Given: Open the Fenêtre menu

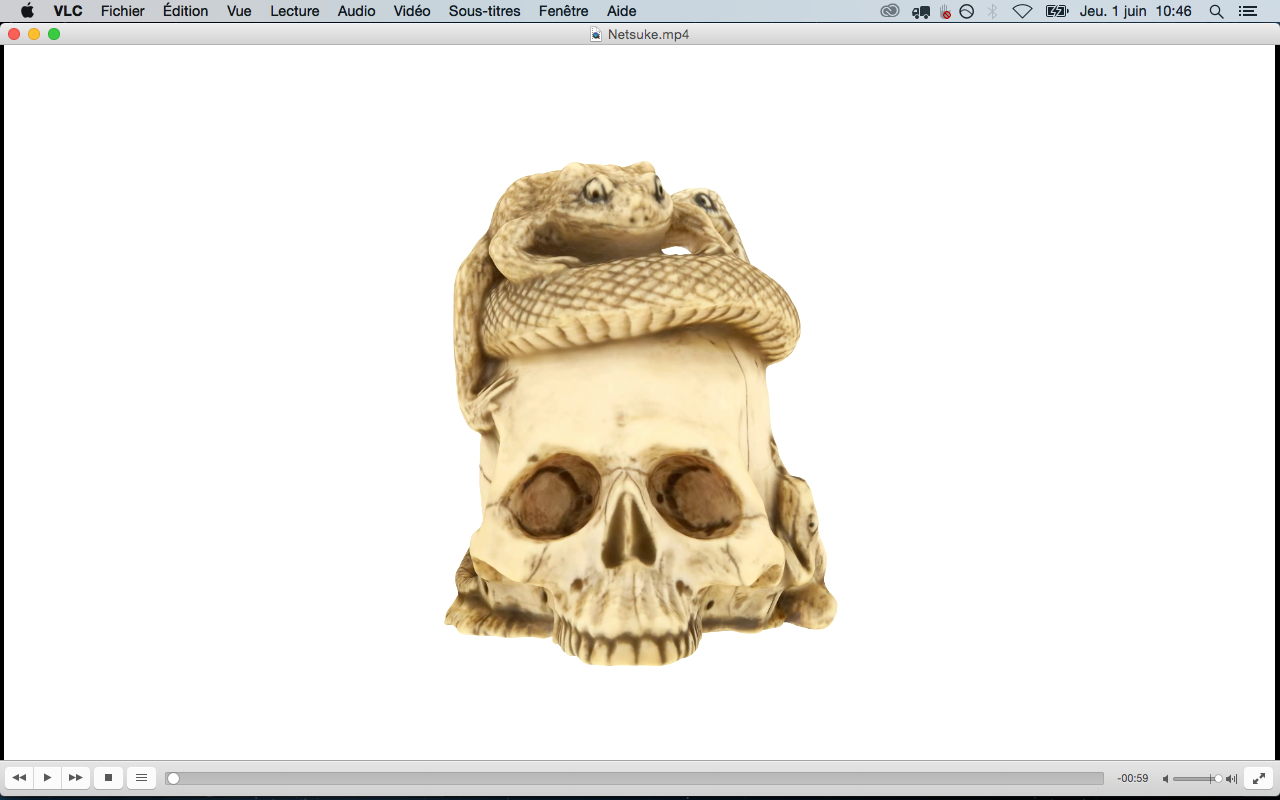Looking at the screenshot, I should [x=563, y=11].
